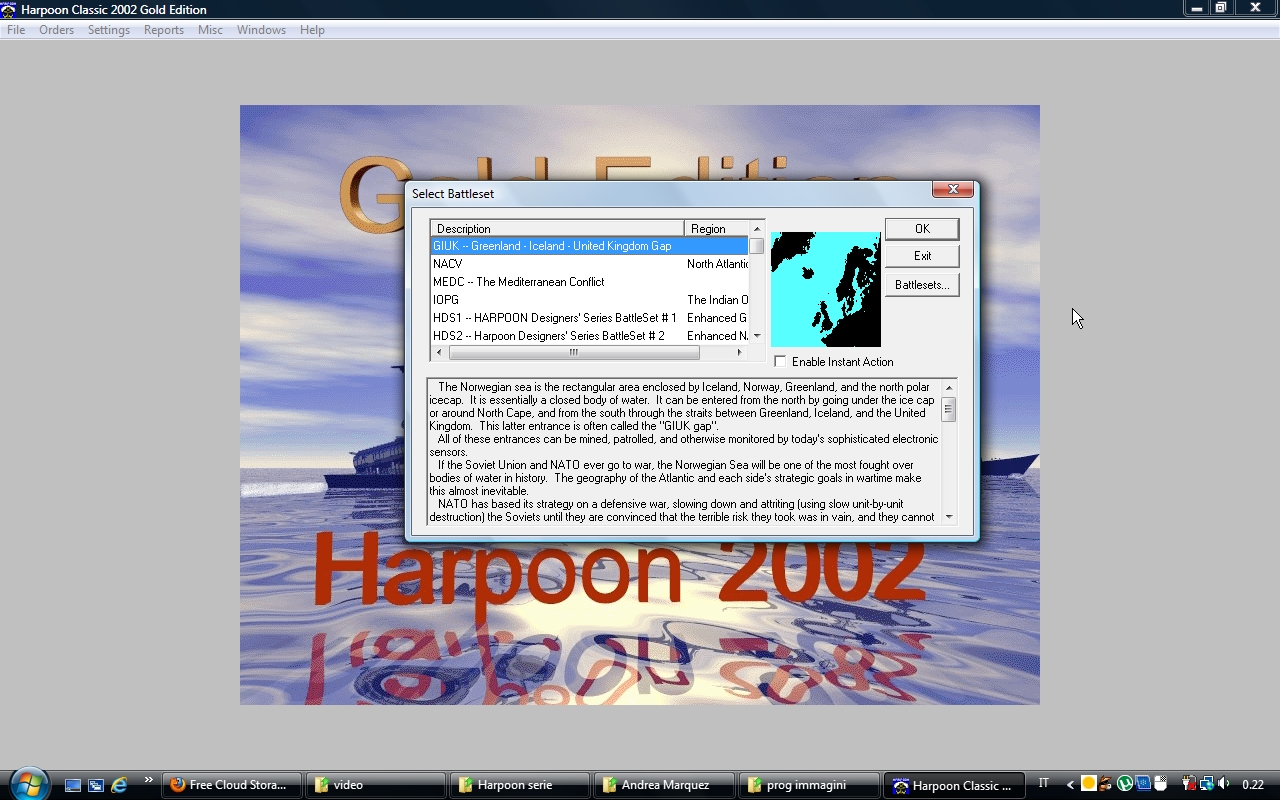Expand quick launch overflow chevron
1280x800 pixels.
[149, 780]
